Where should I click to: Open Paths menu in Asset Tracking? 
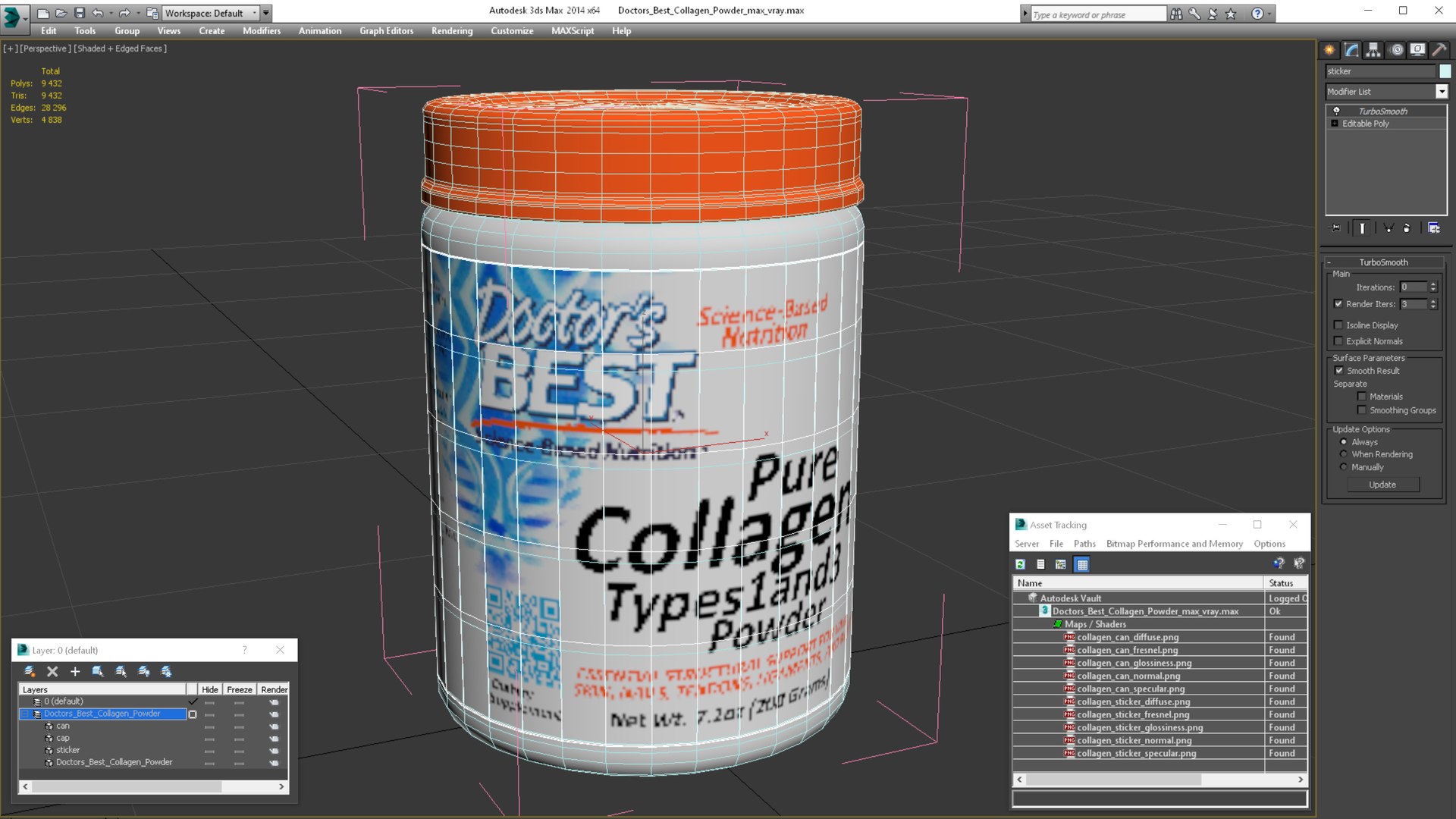(x=1084, y=544)
